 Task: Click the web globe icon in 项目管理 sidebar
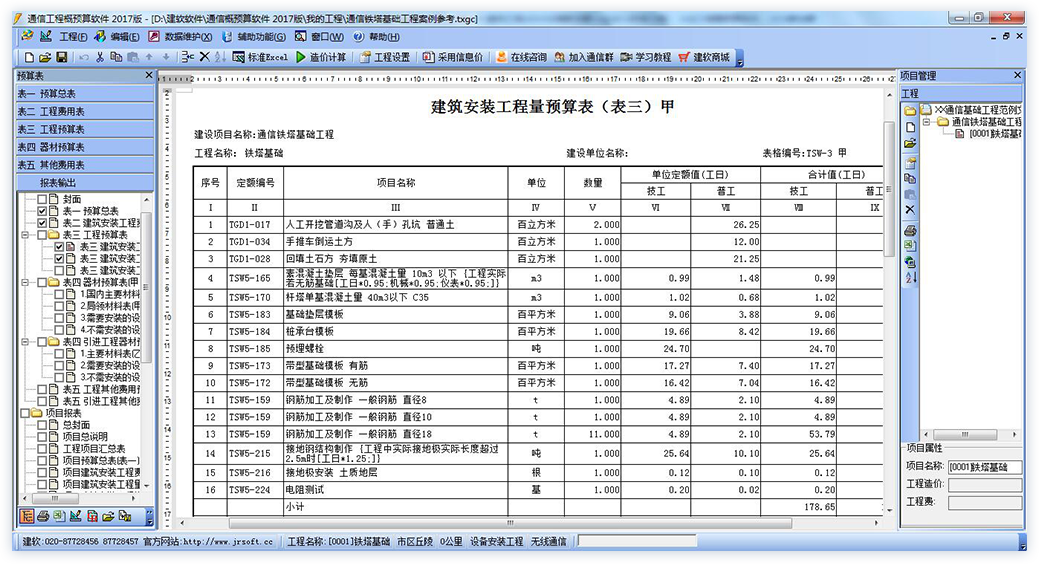[x=910, y=262]
